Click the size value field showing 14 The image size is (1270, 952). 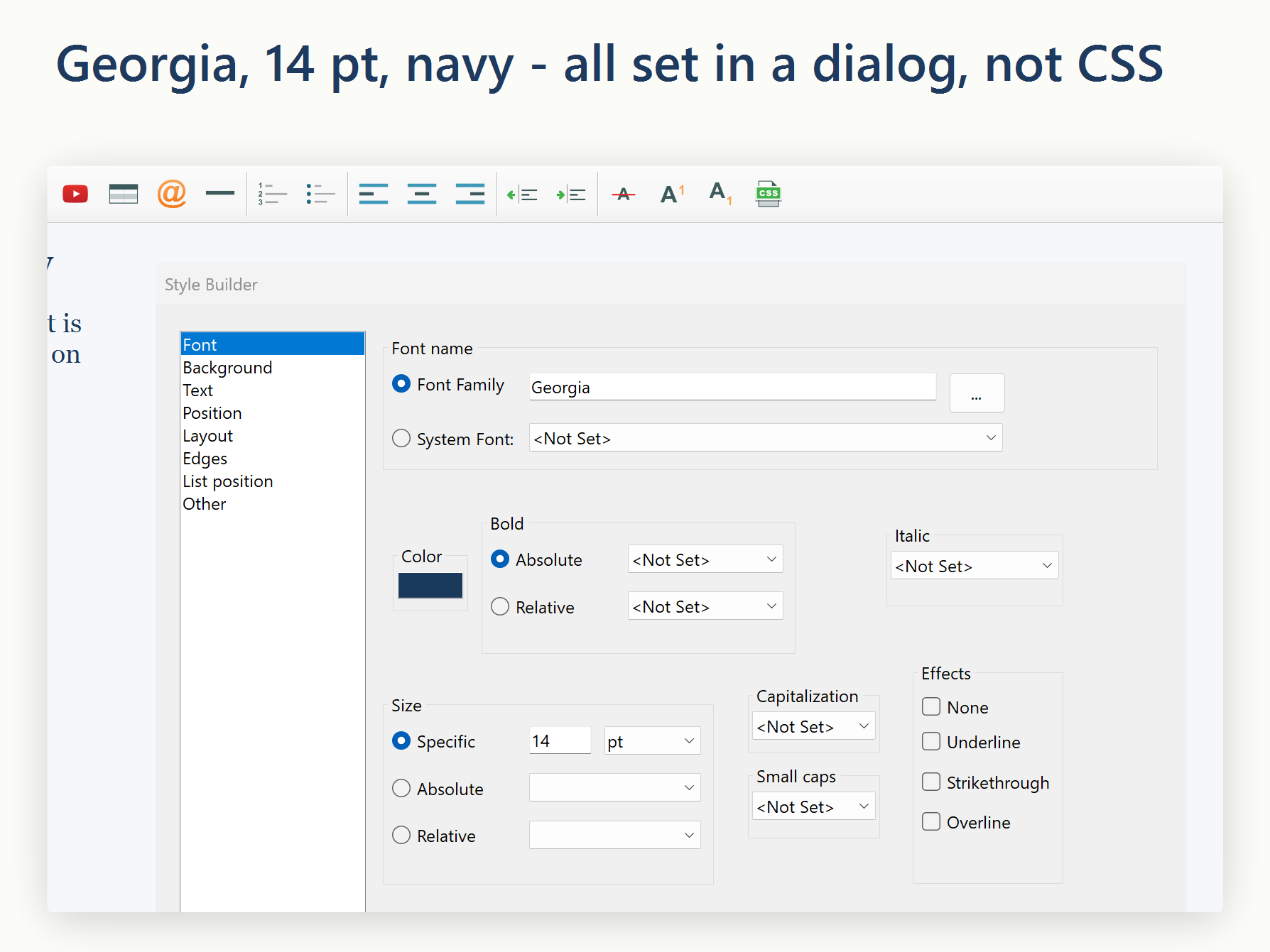560,740
